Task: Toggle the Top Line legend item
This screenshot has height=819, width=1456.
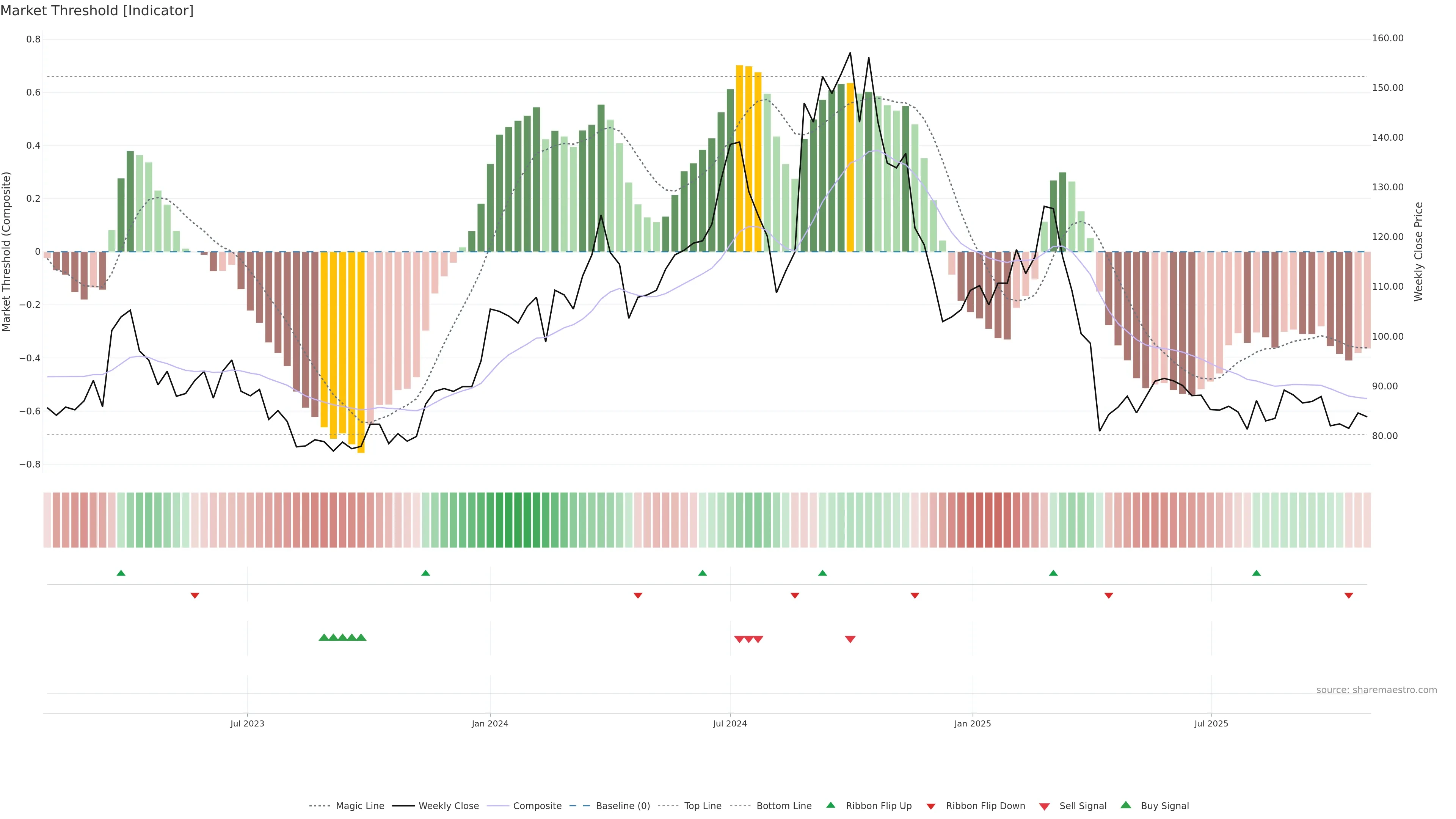Action: [703, 806]
